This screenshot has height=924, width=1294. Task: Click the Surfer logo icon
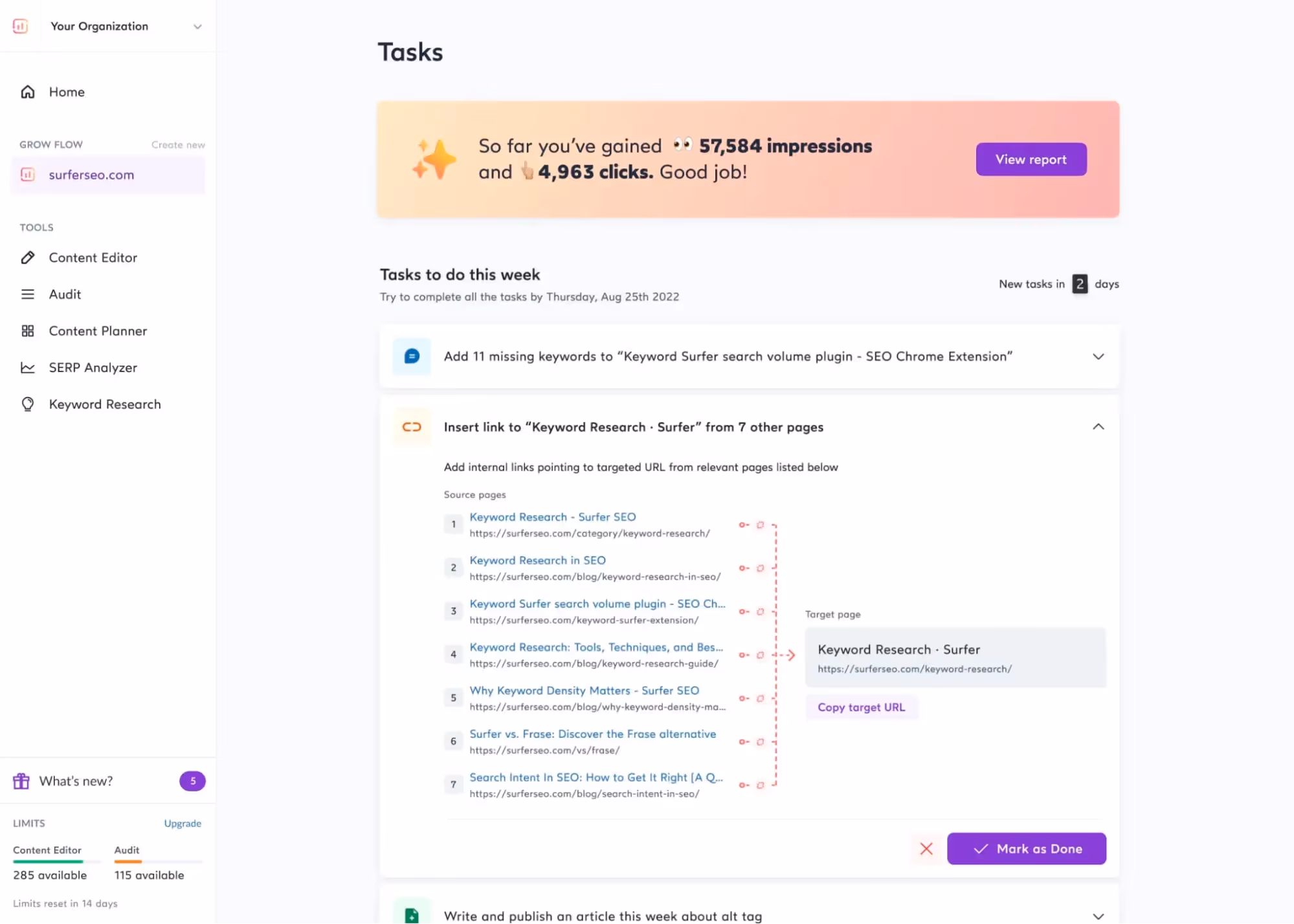[21, 26]
